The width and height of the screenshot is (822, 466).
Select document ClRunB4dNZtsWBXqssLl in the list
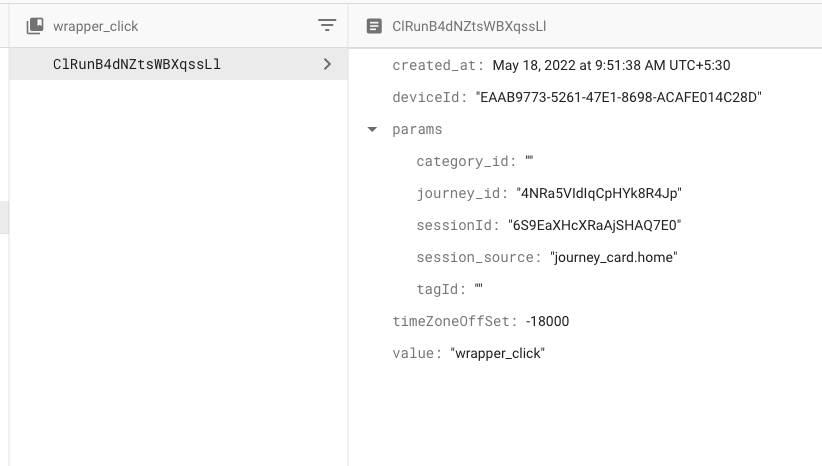click(179, 64)
